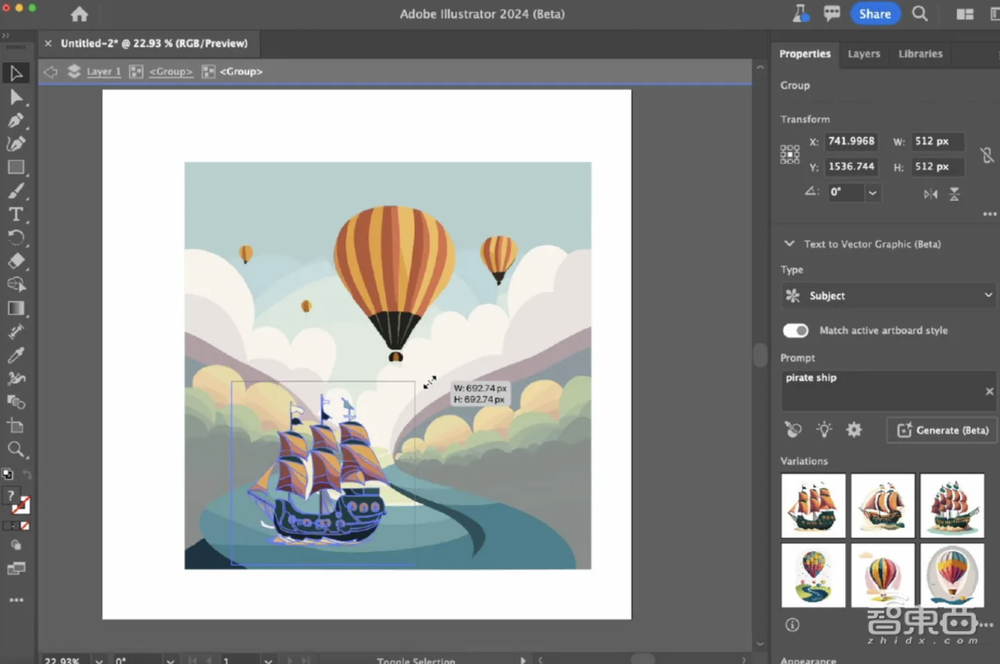Click the constrain proportions link icon next to W/H

coord(988,154)
